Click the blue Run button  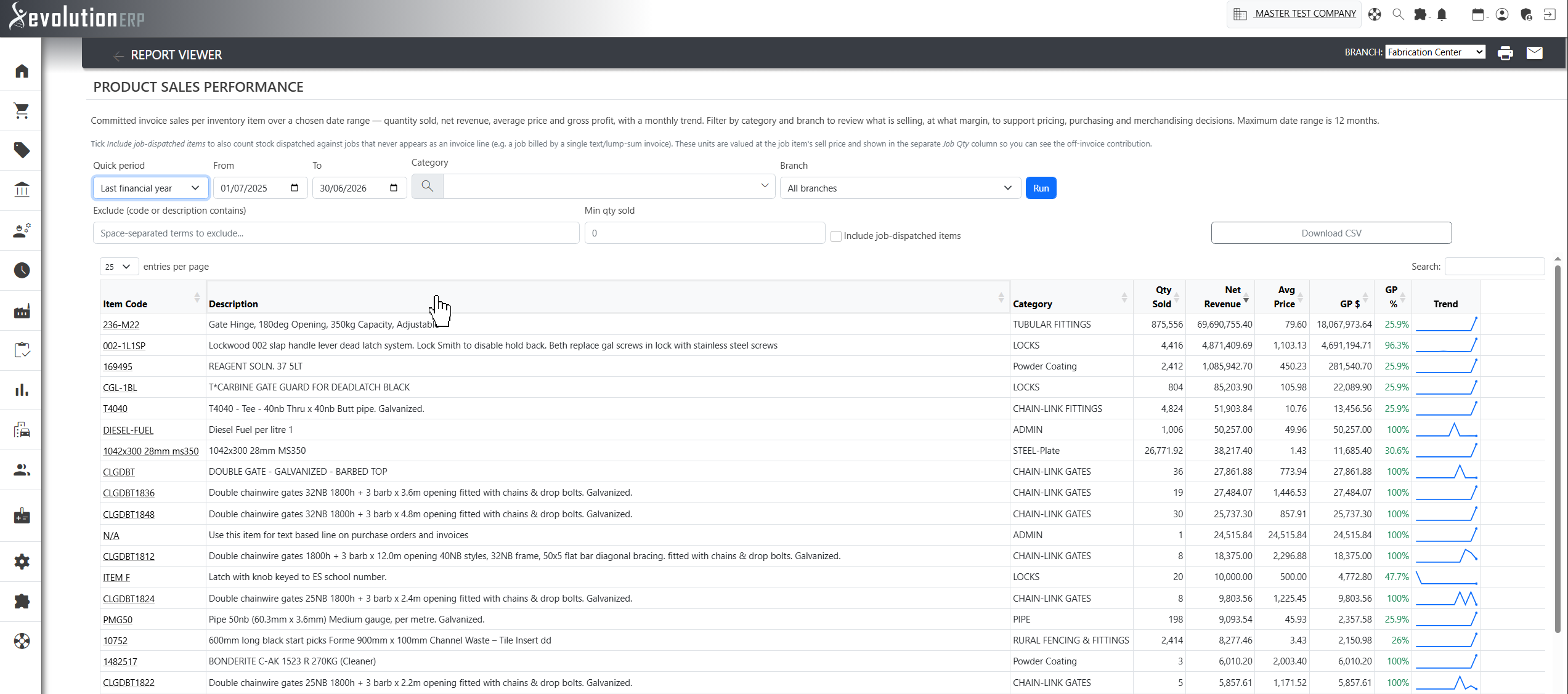1041,188
